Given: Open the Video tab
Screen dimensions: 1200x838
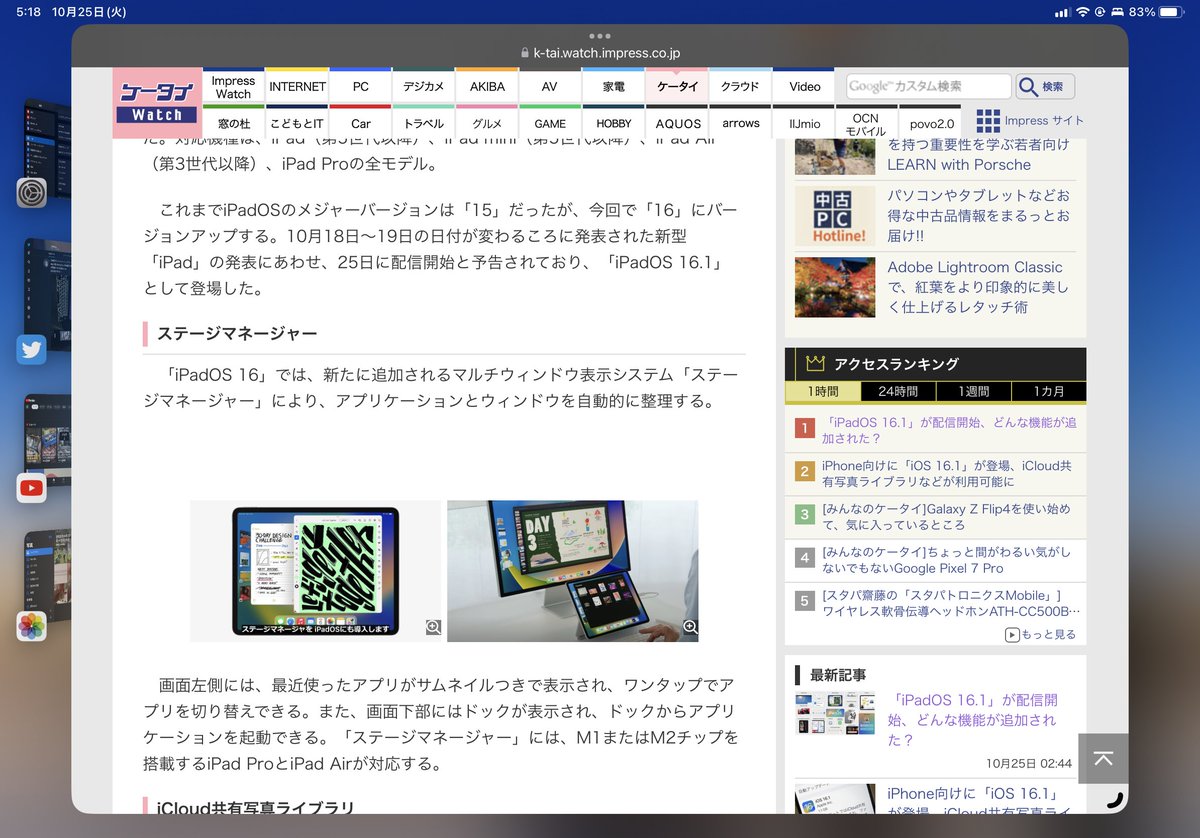Looking at the screenshot, I should point(804,86).
